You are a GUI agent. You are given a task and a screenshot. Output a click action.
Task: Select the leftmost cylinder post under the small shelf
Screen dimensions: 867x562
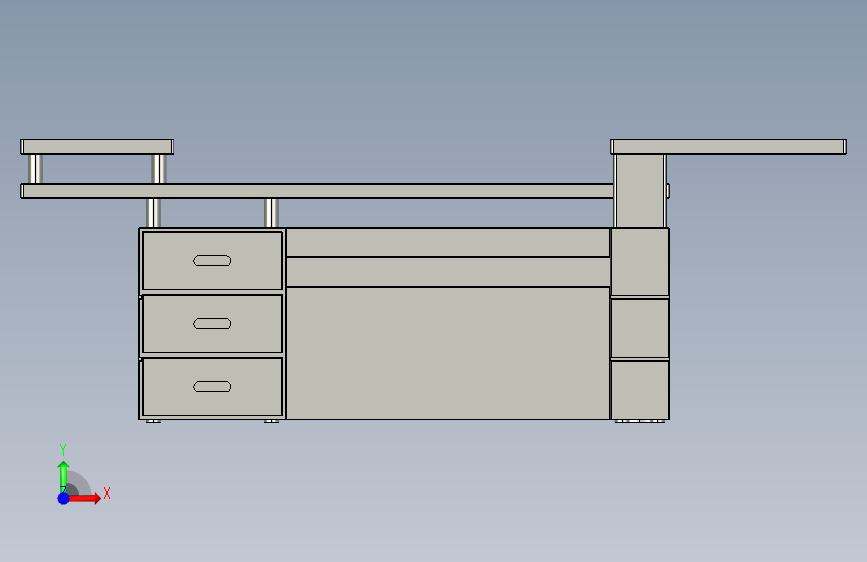[35, 169]
